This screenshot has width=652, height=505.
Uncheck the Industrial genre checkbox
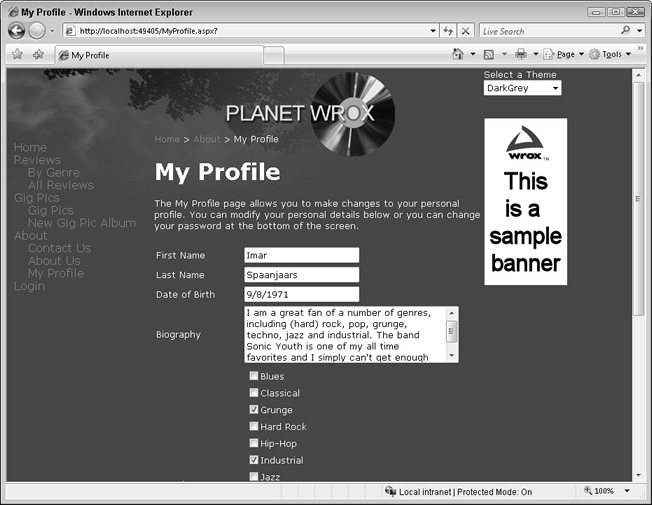tap(254, 460)
